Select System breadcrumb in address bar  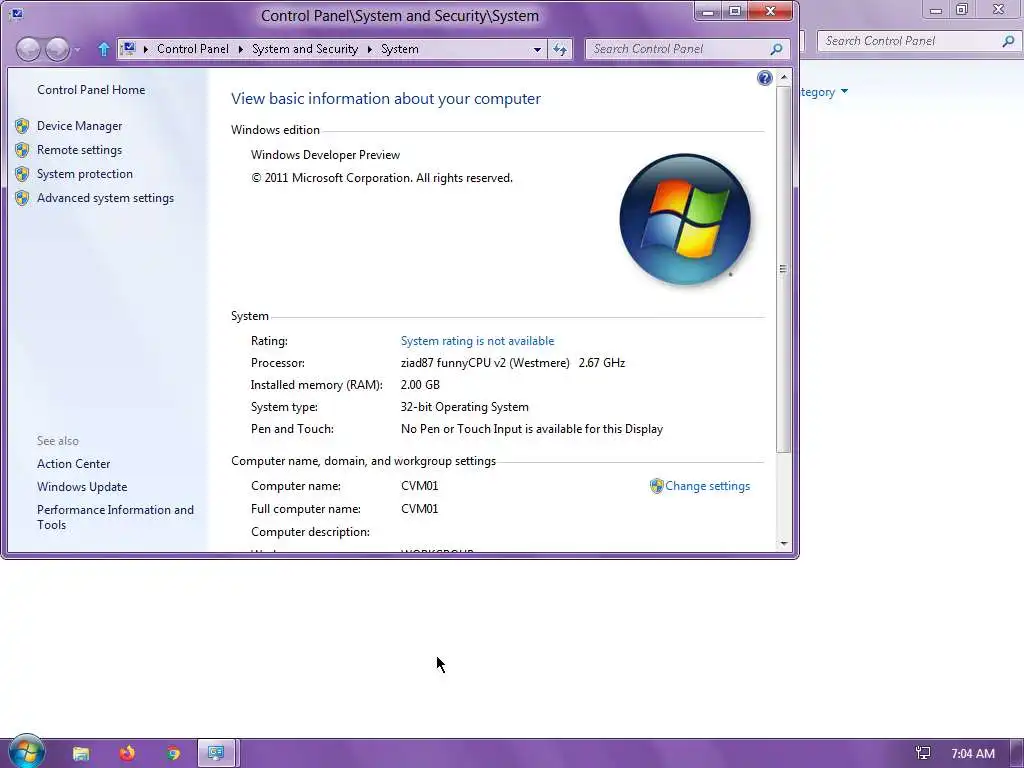point(400,49)
